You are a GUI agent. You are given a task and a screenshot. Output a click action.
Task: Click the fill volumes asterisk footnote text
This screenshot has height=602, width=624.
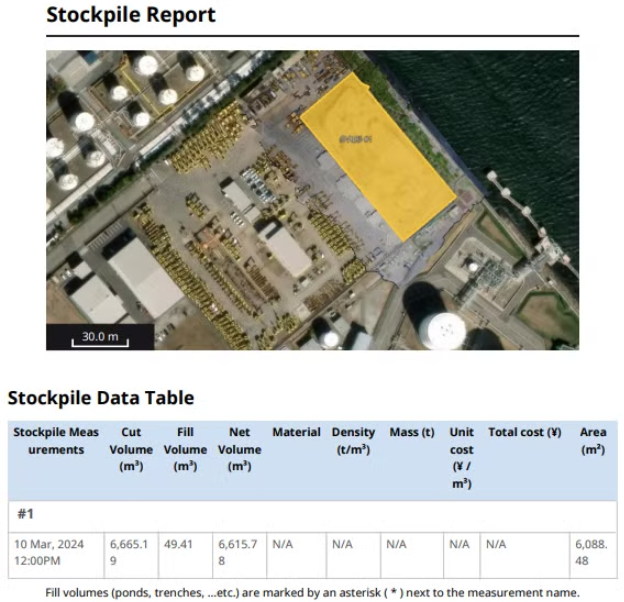click(312, 592)
